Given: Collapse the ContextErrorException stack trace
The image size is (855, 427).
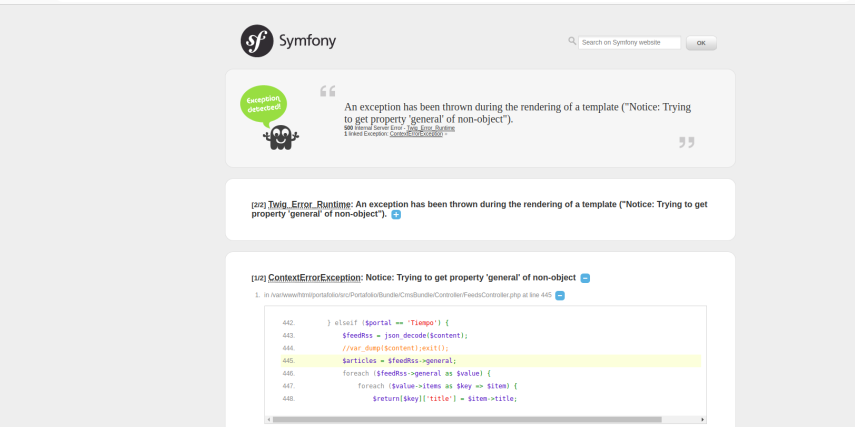Looking at the screenshot, I should [585, 278].
